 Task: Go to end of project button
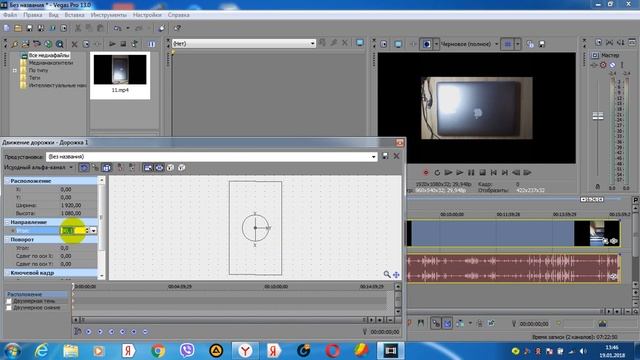505,173
